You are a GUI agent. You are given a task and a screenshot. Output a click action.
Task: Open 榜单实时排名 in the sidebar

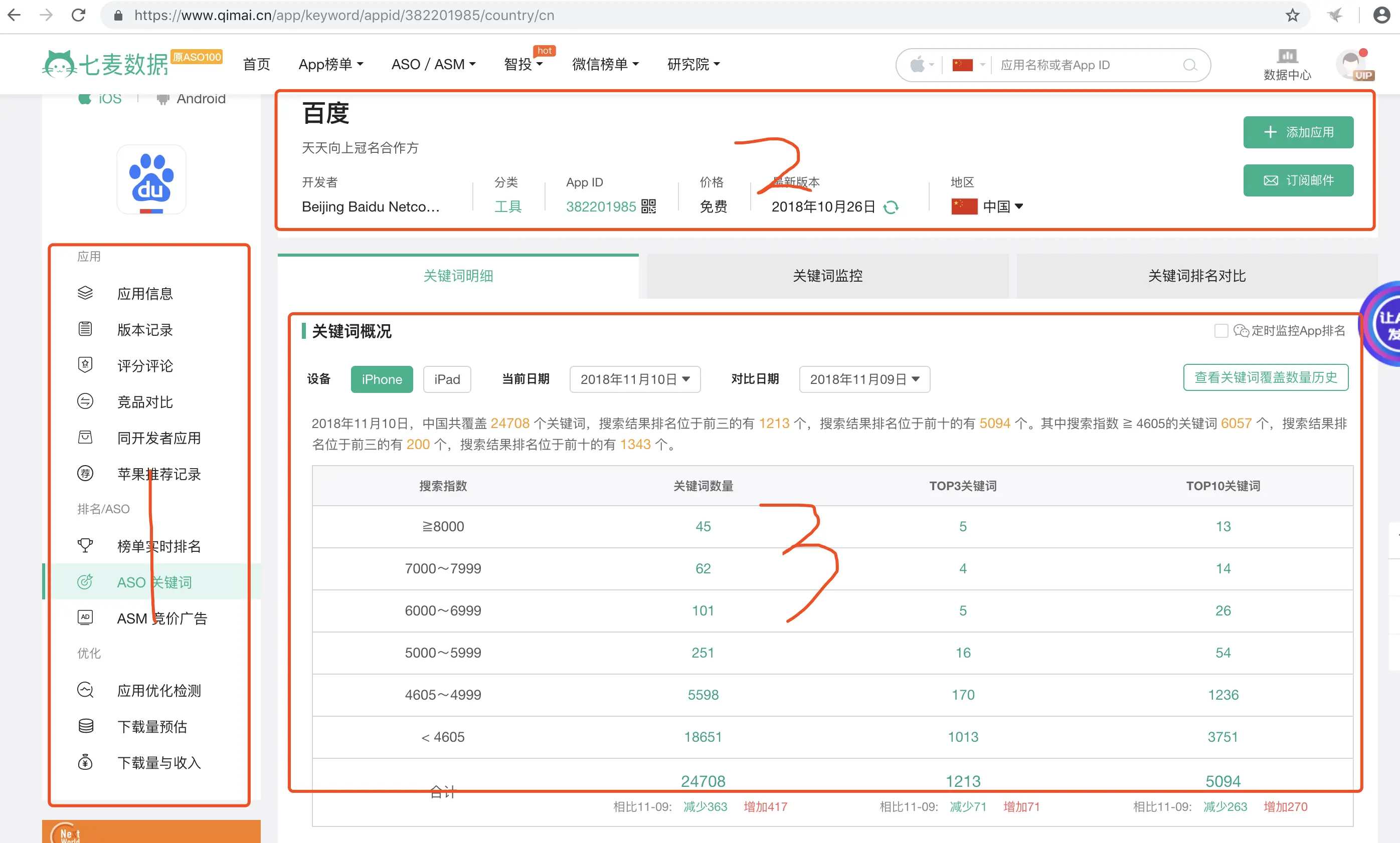coord(158,546)
